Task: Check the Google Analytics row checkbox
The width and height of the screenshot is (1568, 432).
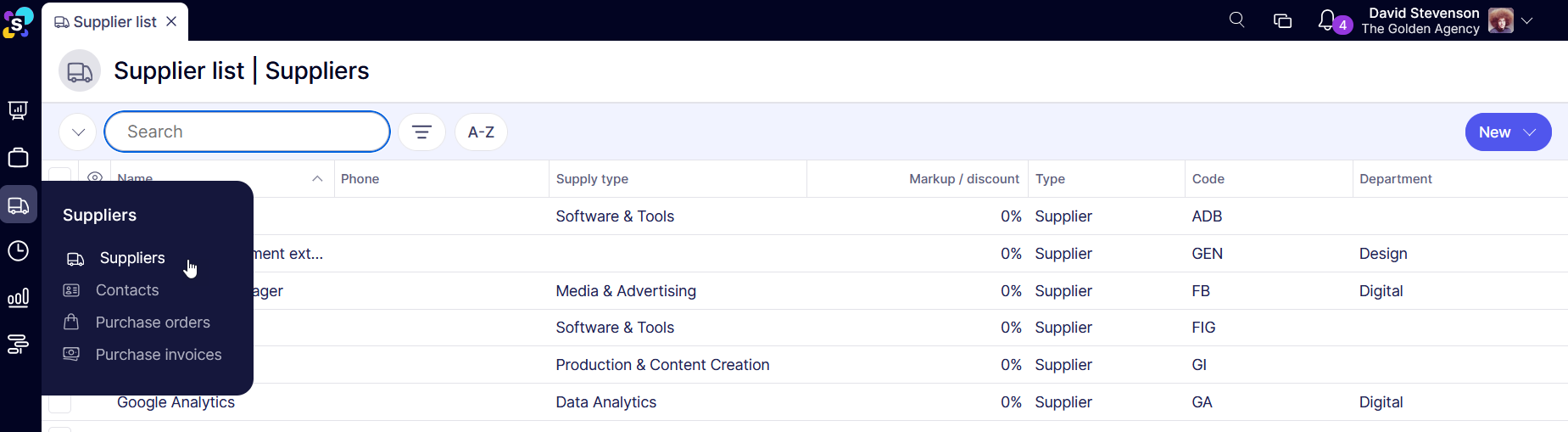Action: tap(59, 402)
